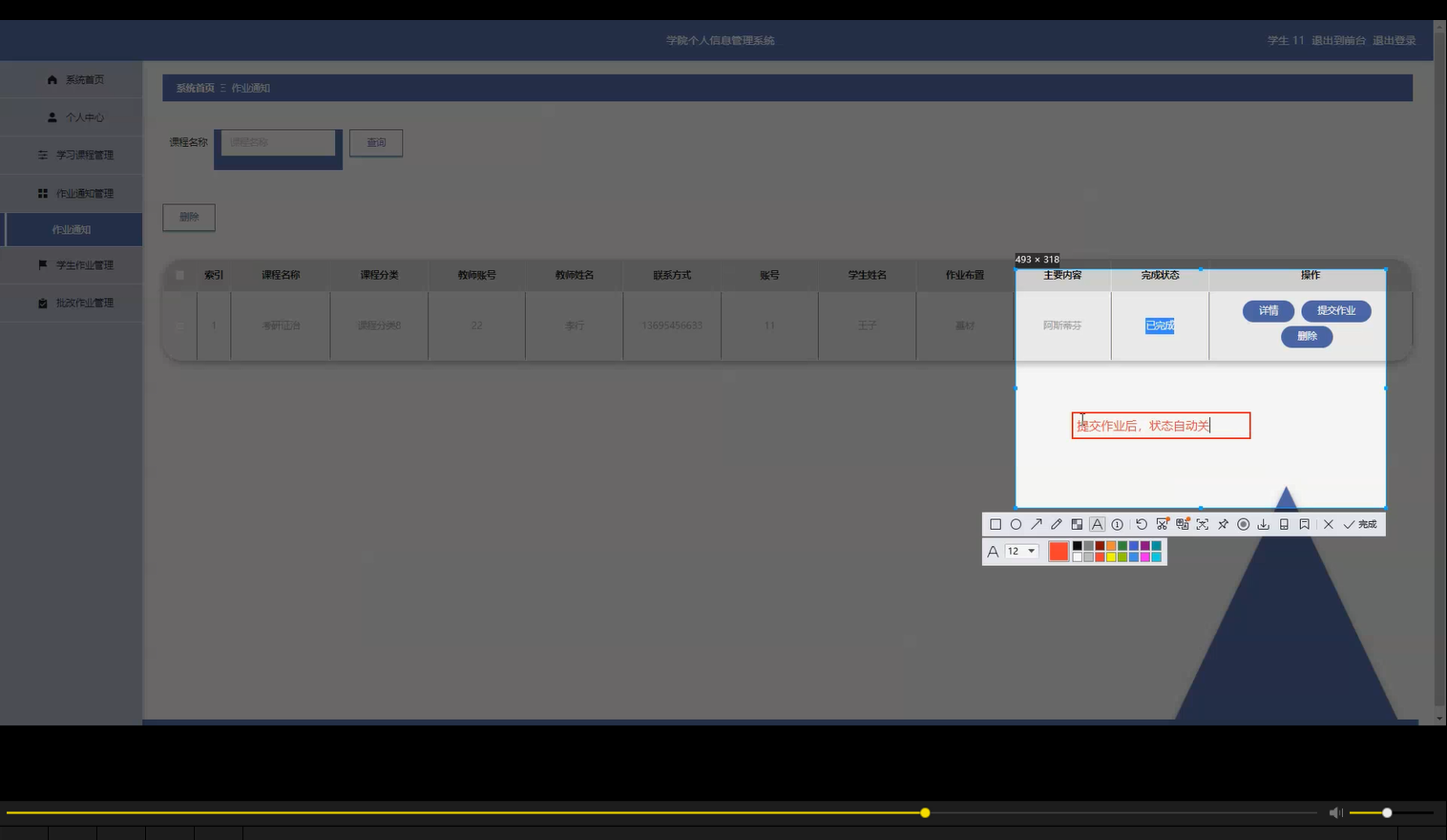This screenshot has height=840, width=1447.
Task: Click the translate screenshot icon
Action: (1183, 524)
